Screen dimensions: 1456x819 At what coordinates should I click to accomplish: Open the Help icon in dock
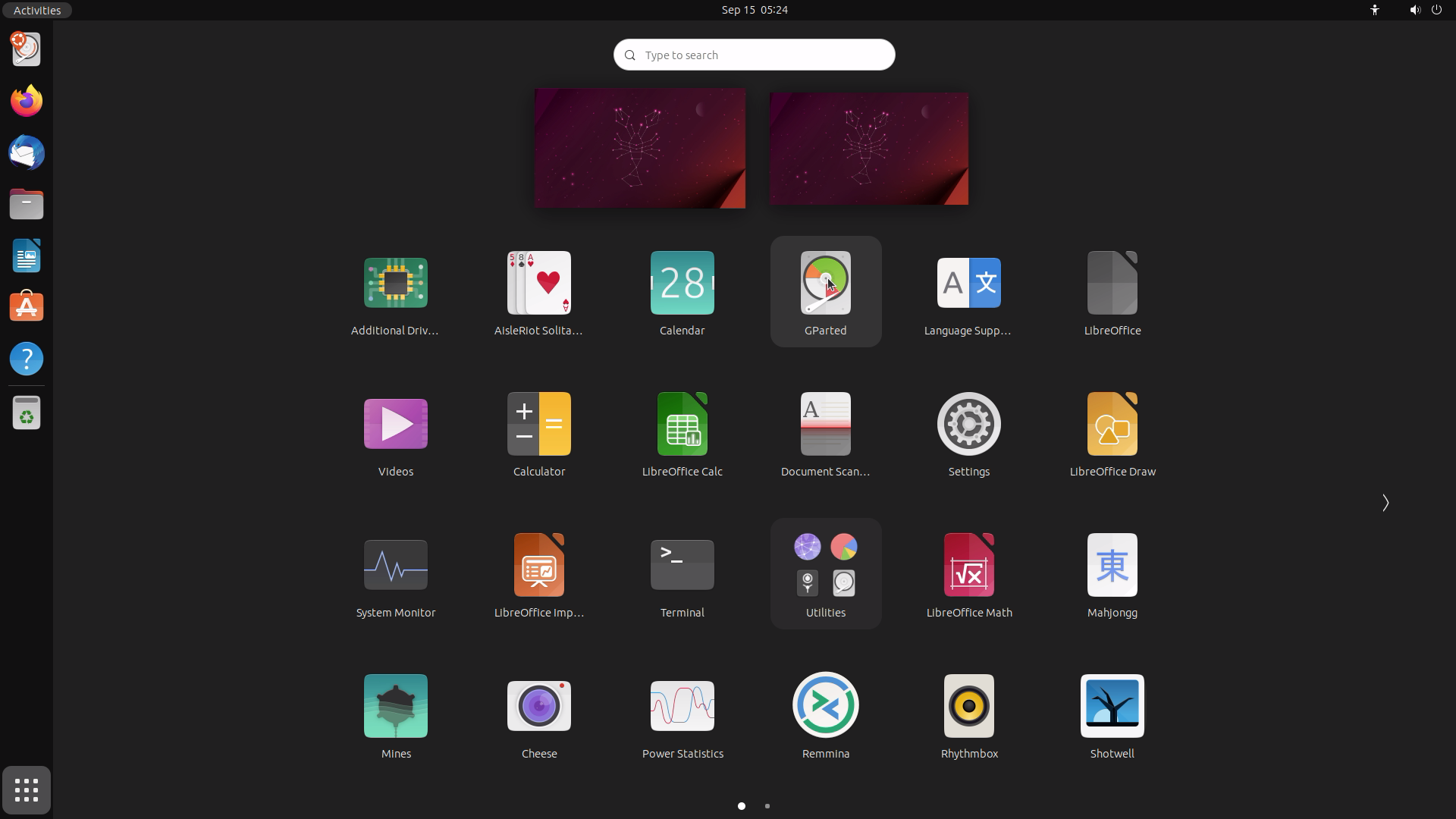(x=27, y=359)
